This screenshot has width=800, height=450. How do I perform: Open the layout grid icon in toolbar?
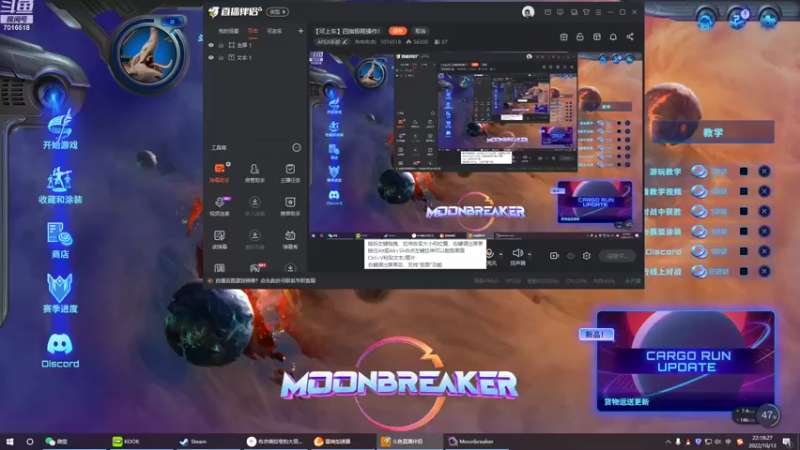click(596, 37)
